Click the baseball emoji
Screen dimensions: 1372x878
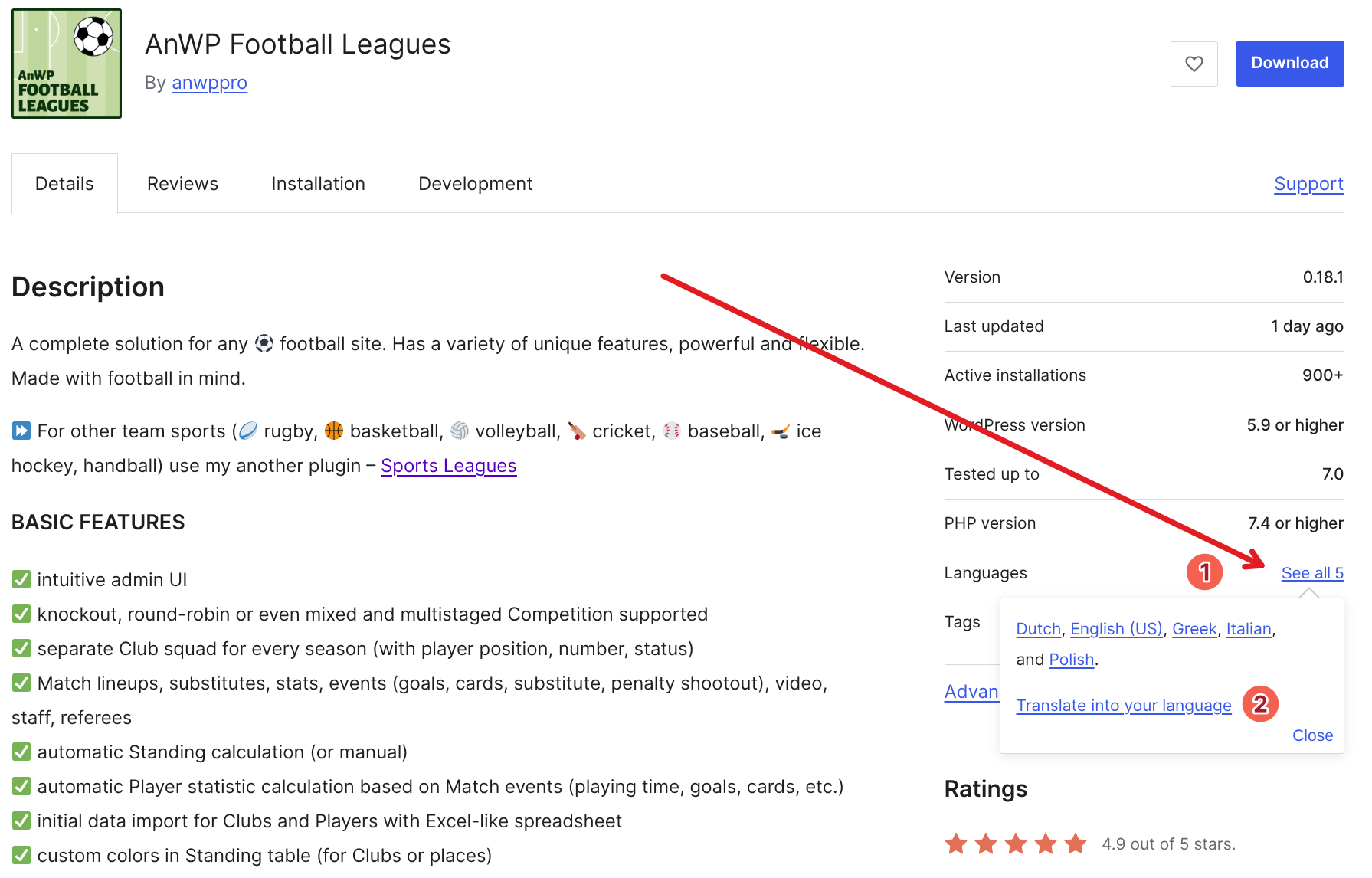(672, 431)
